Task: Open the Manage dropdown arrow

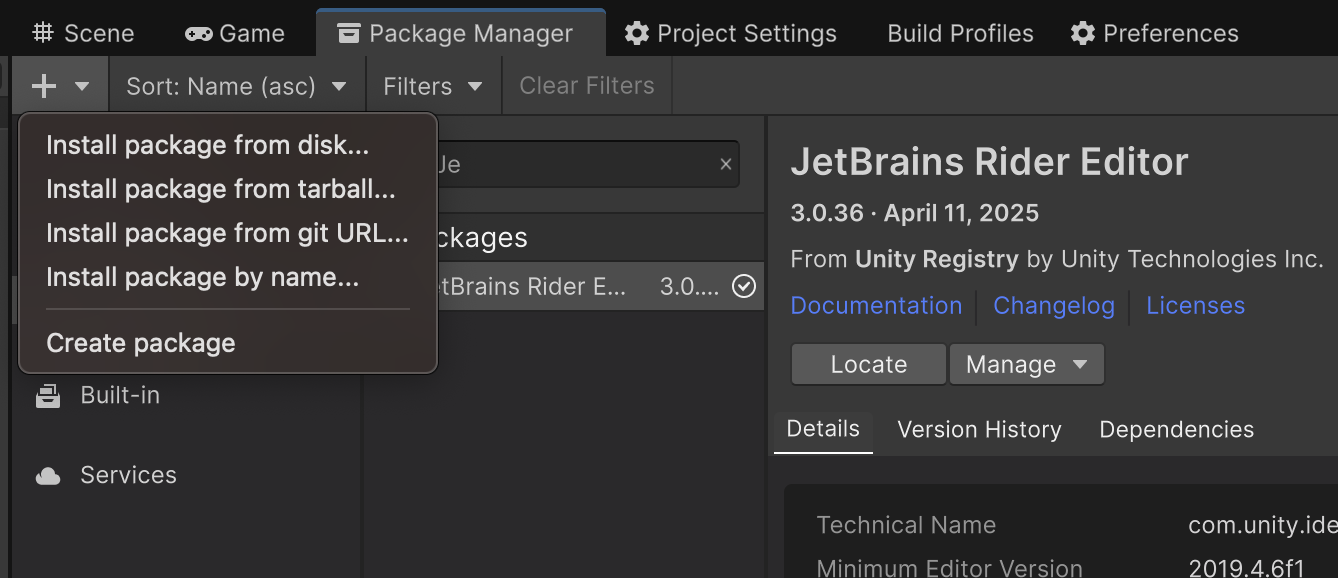Action: pyautogui.click(x=1079, y=365)
